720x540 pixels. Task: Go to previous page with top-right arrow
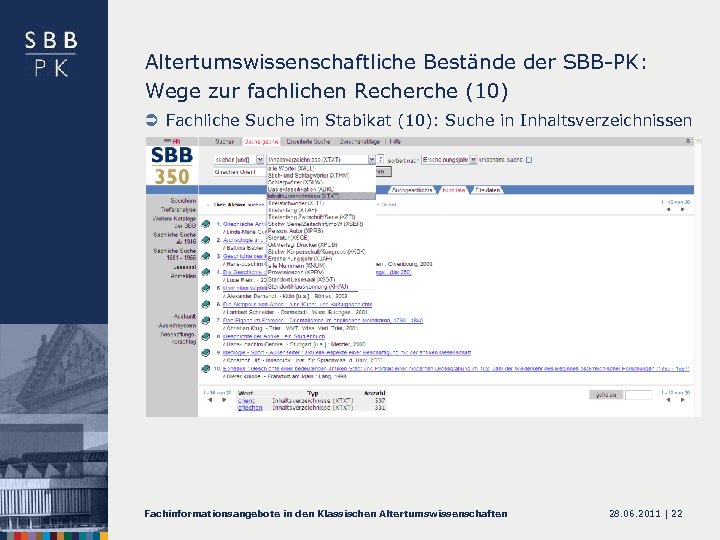pyautogui.click(x=669, y=209)
